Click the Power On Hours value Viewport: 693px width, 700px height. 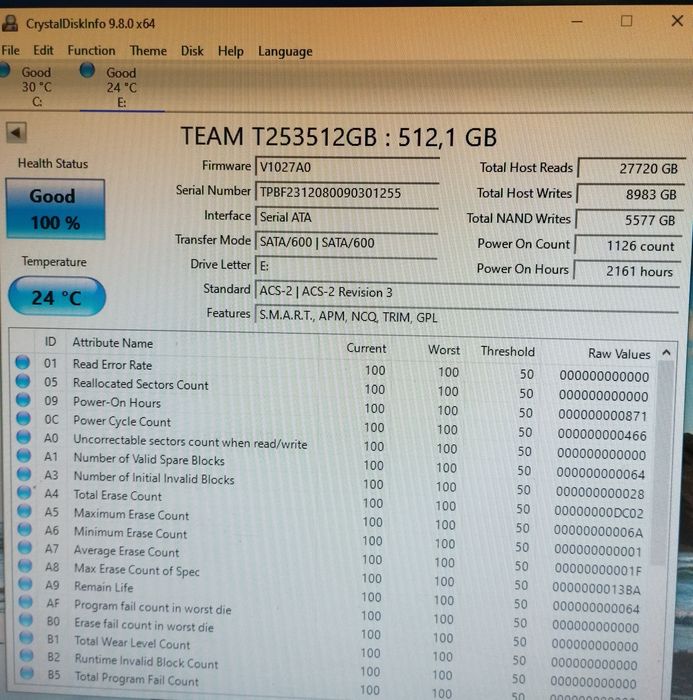click(x=627, y=271)
